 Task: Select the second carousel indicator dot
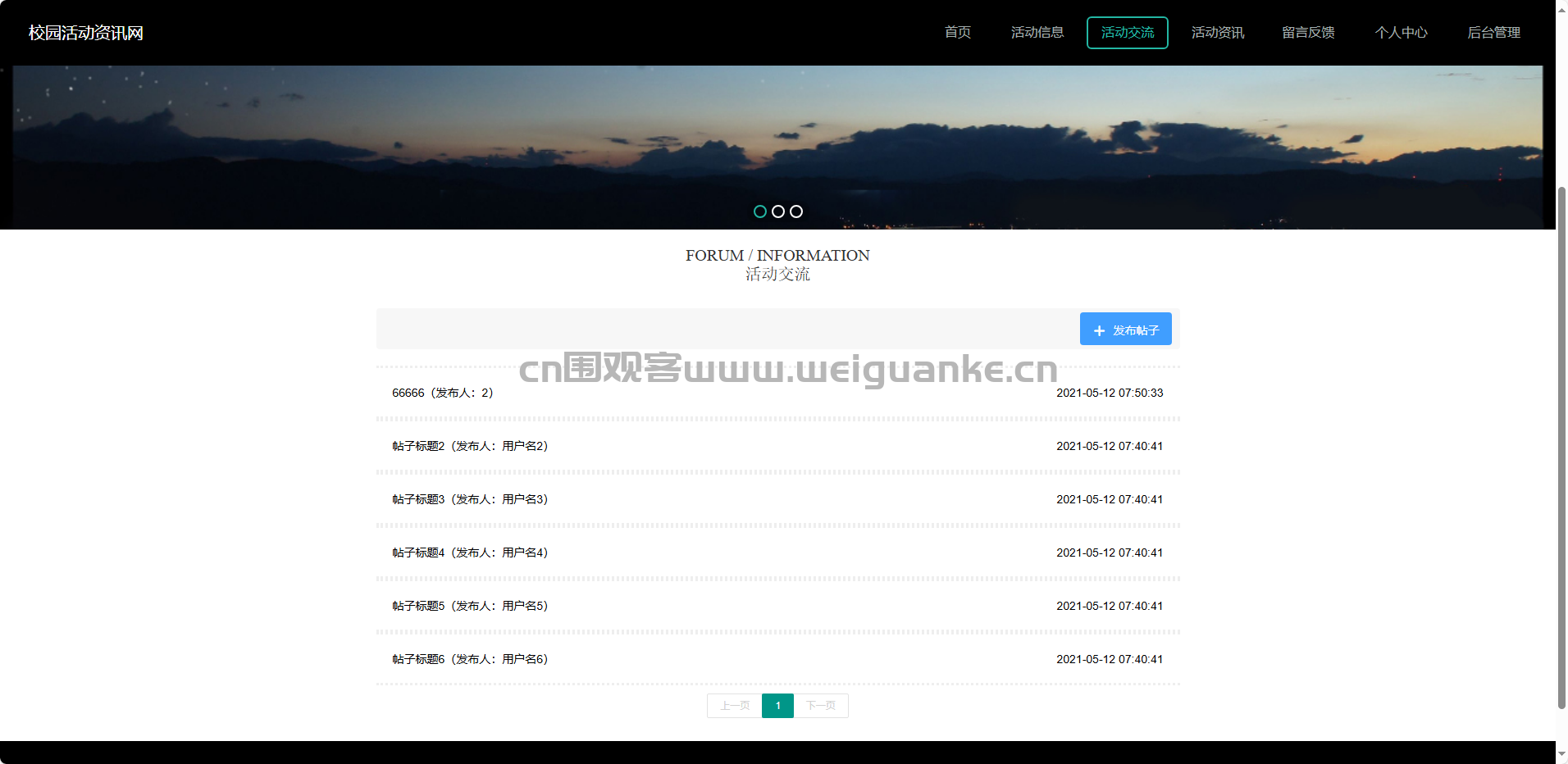pyautogui.click(x=778, y=211)
